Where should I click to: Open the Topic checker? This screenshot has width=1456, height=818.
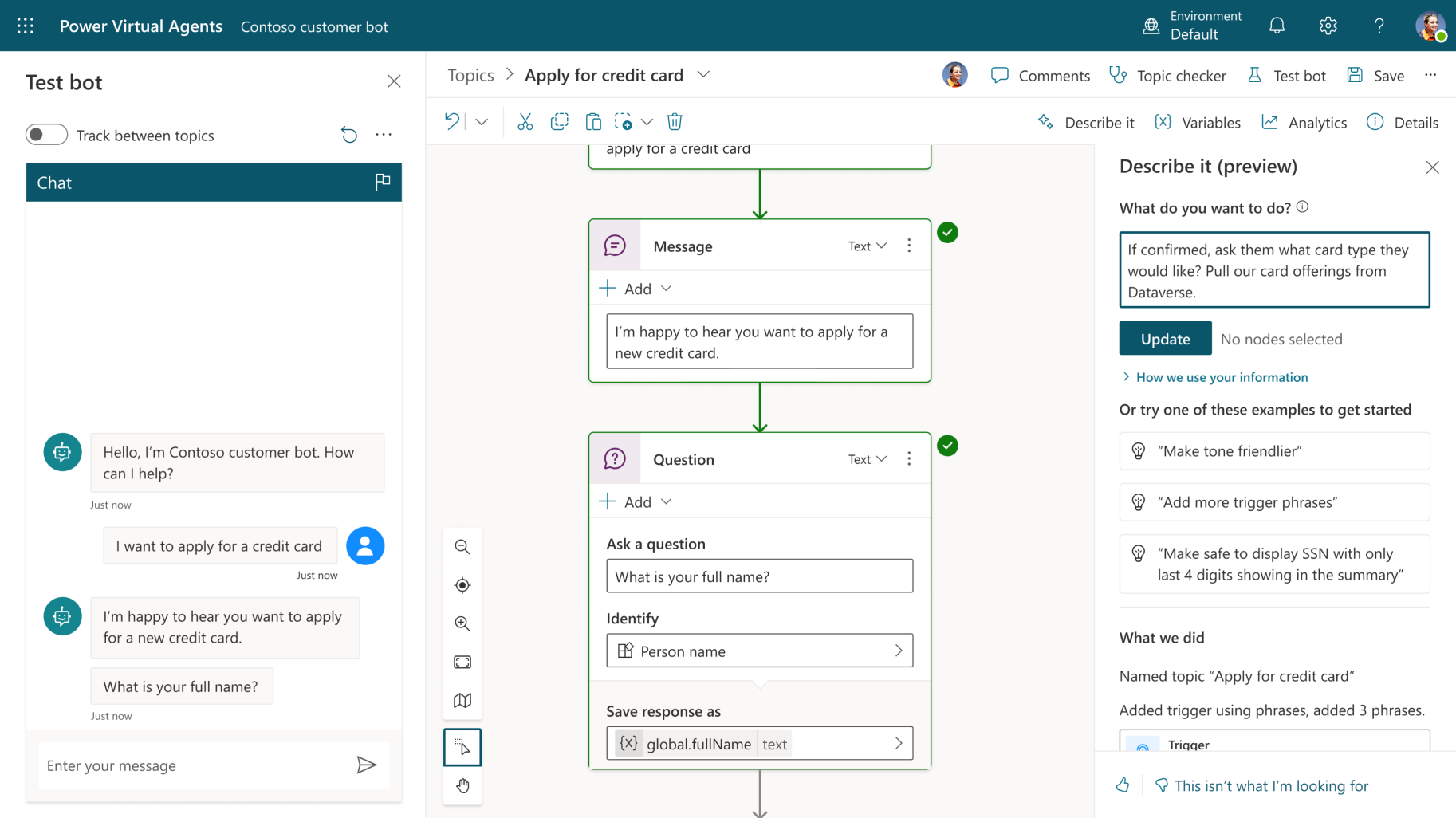click(1169, 75)
